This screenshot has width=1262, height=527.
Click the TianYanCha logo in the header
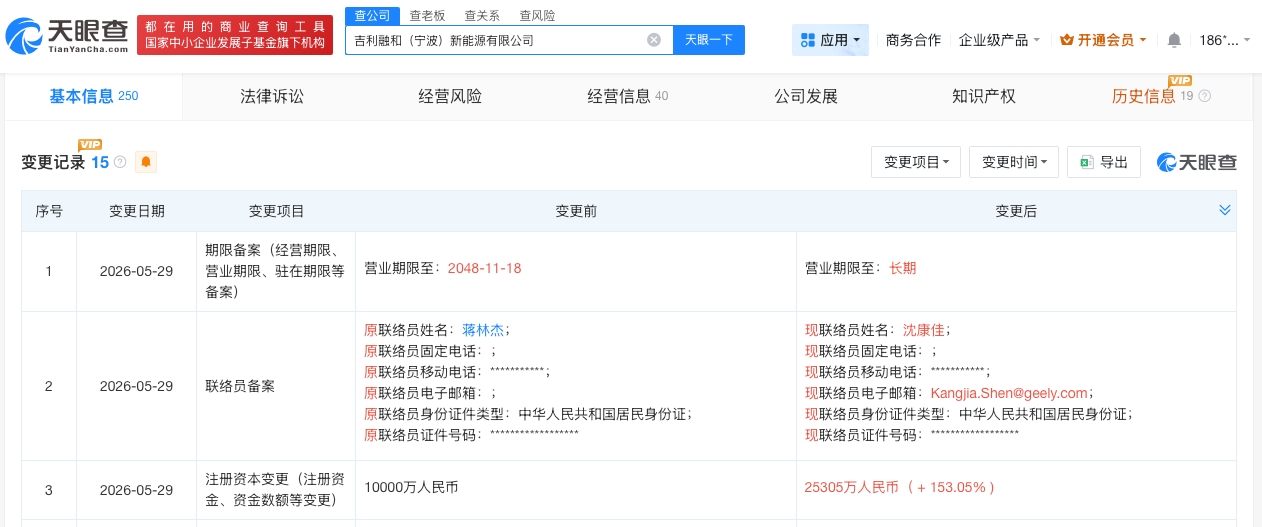(67, 36)
